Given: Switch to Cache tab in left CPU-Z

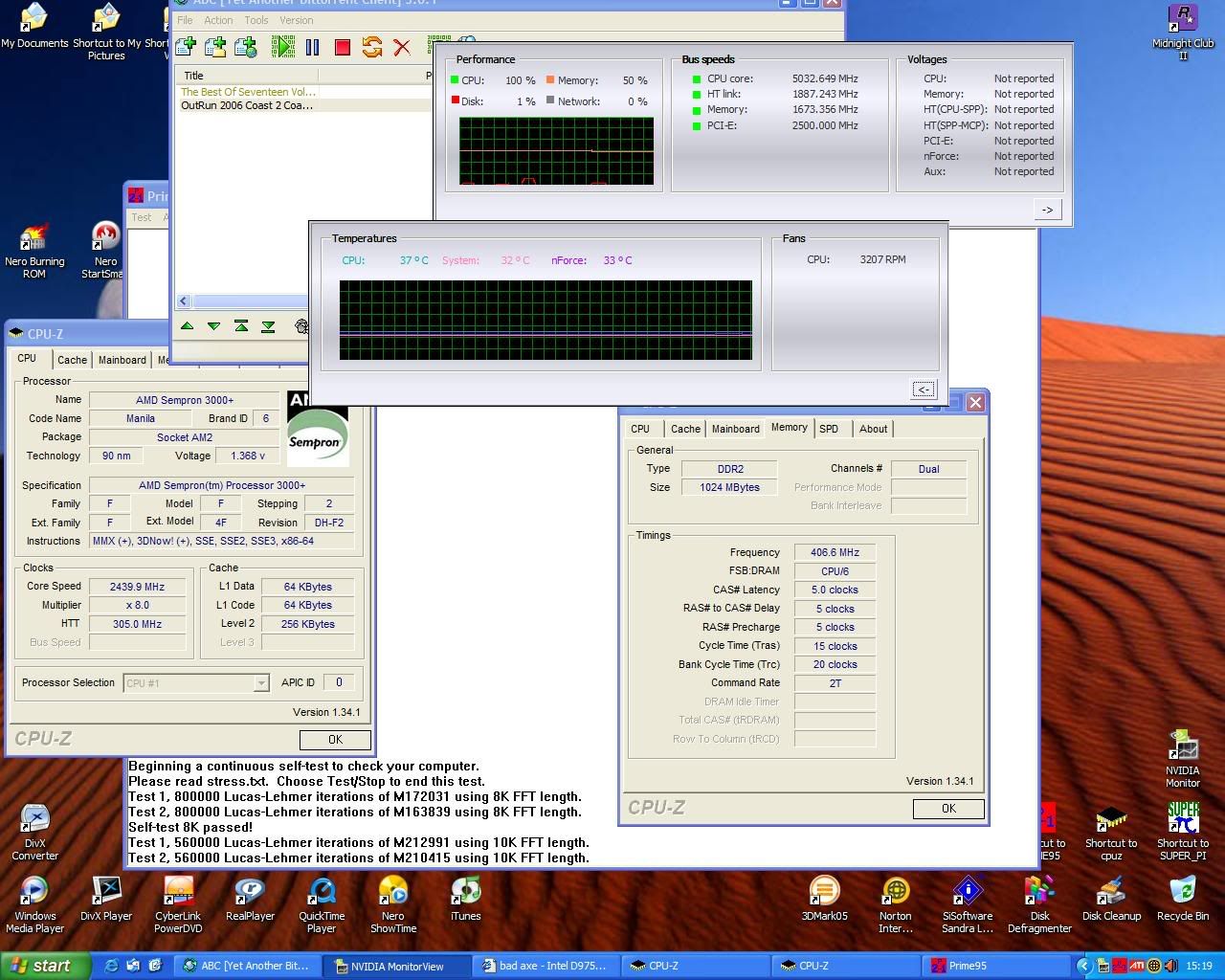Looking at the screenshot, I should coord(72,360).
